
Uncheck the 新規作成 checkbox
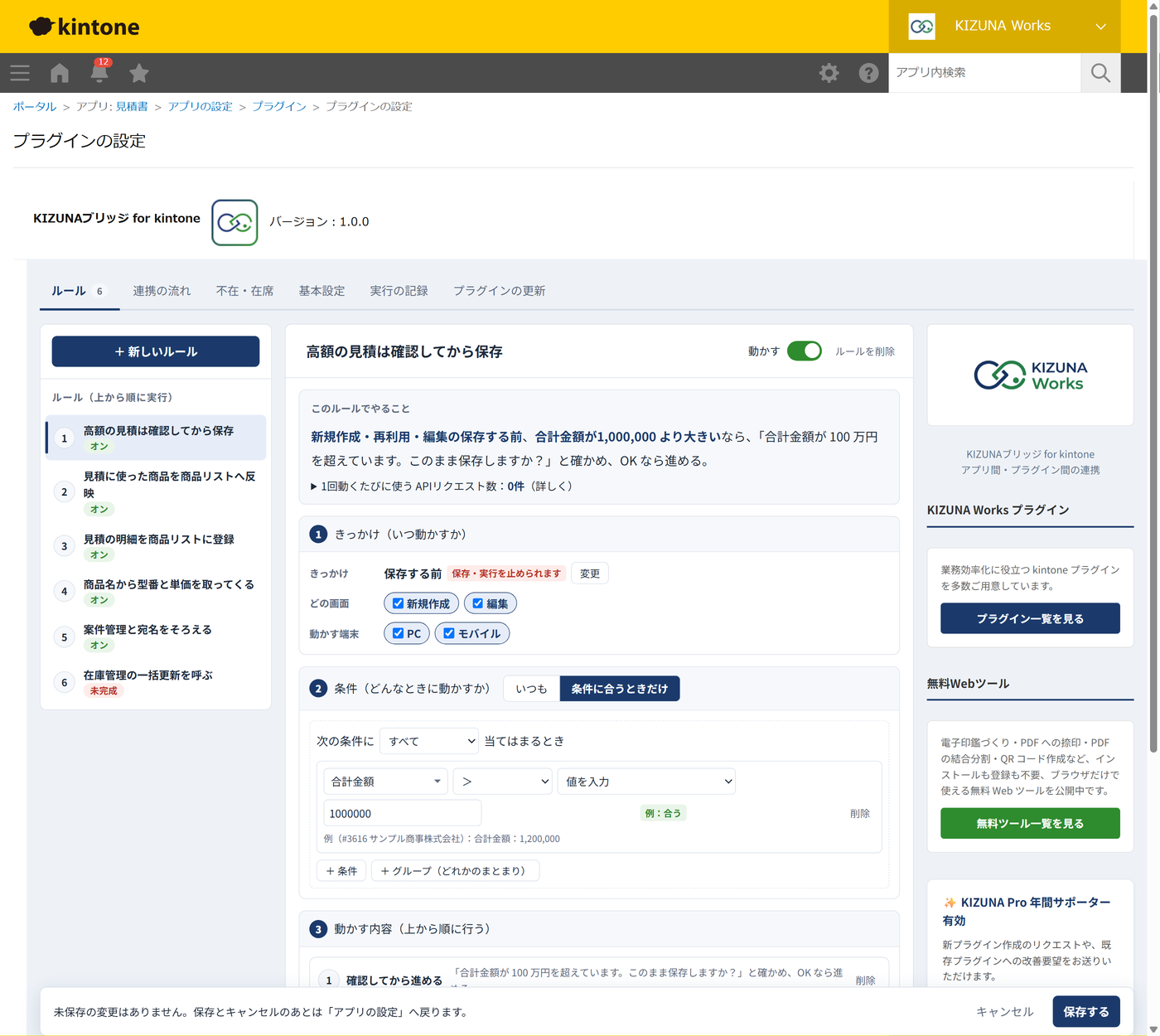click(398, 603)
